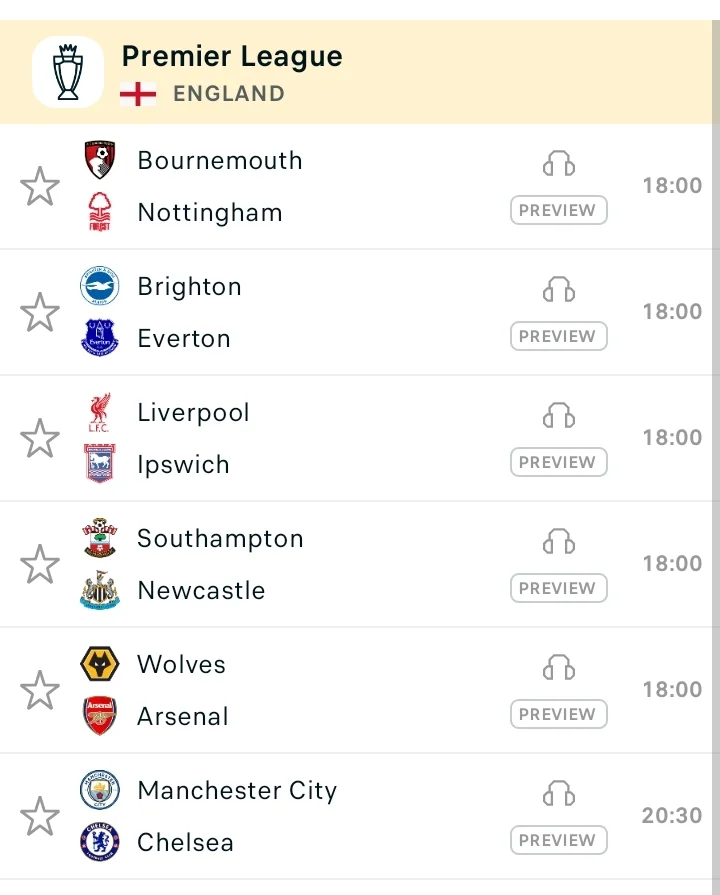Click PREVIEW button for Manchester City vs Chelsea
Image resolution: width=720 pixels, height=895 pixels.
[558, 840]
